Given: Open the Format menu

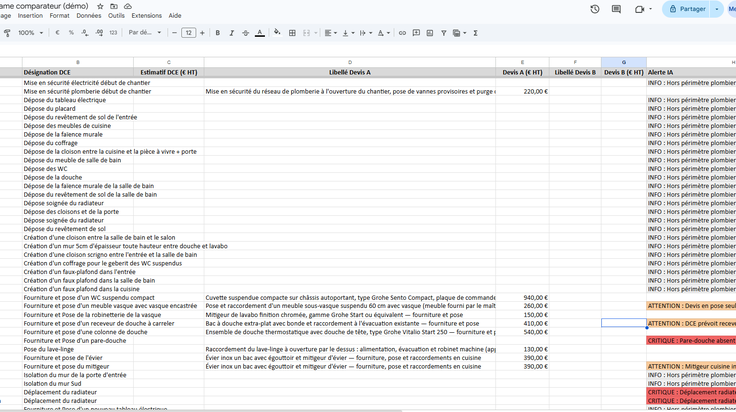Looking at the screenshot, I should coord(59,15).
